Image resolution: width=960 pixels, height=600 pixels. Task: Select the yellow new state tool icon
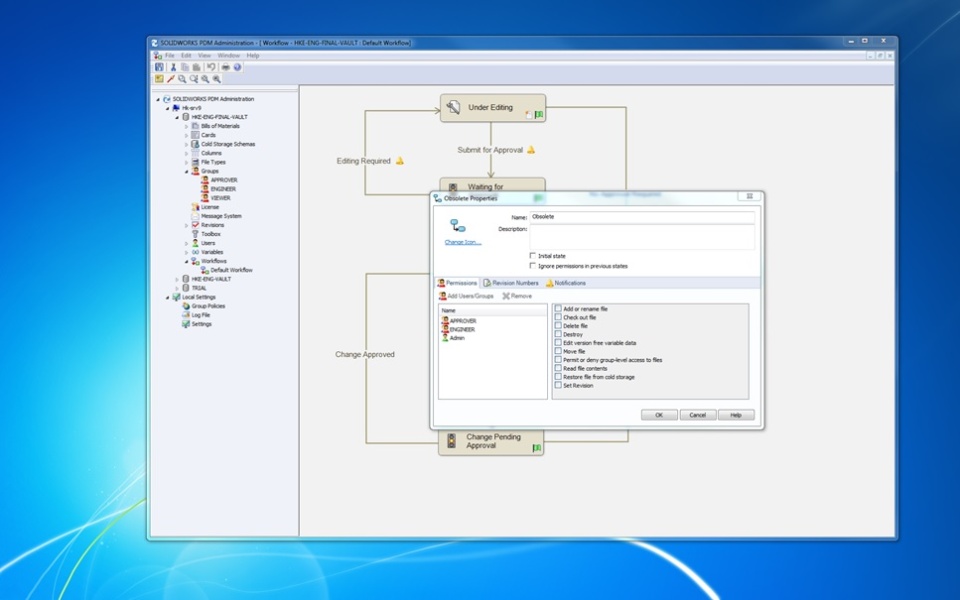(x=159, y=79)
